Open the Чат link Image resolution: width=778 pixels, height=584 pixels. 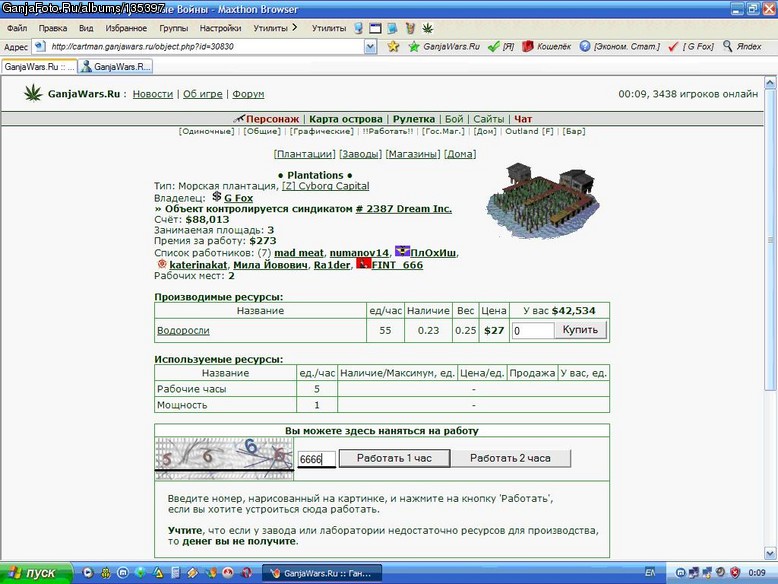(x=523, y=119)
